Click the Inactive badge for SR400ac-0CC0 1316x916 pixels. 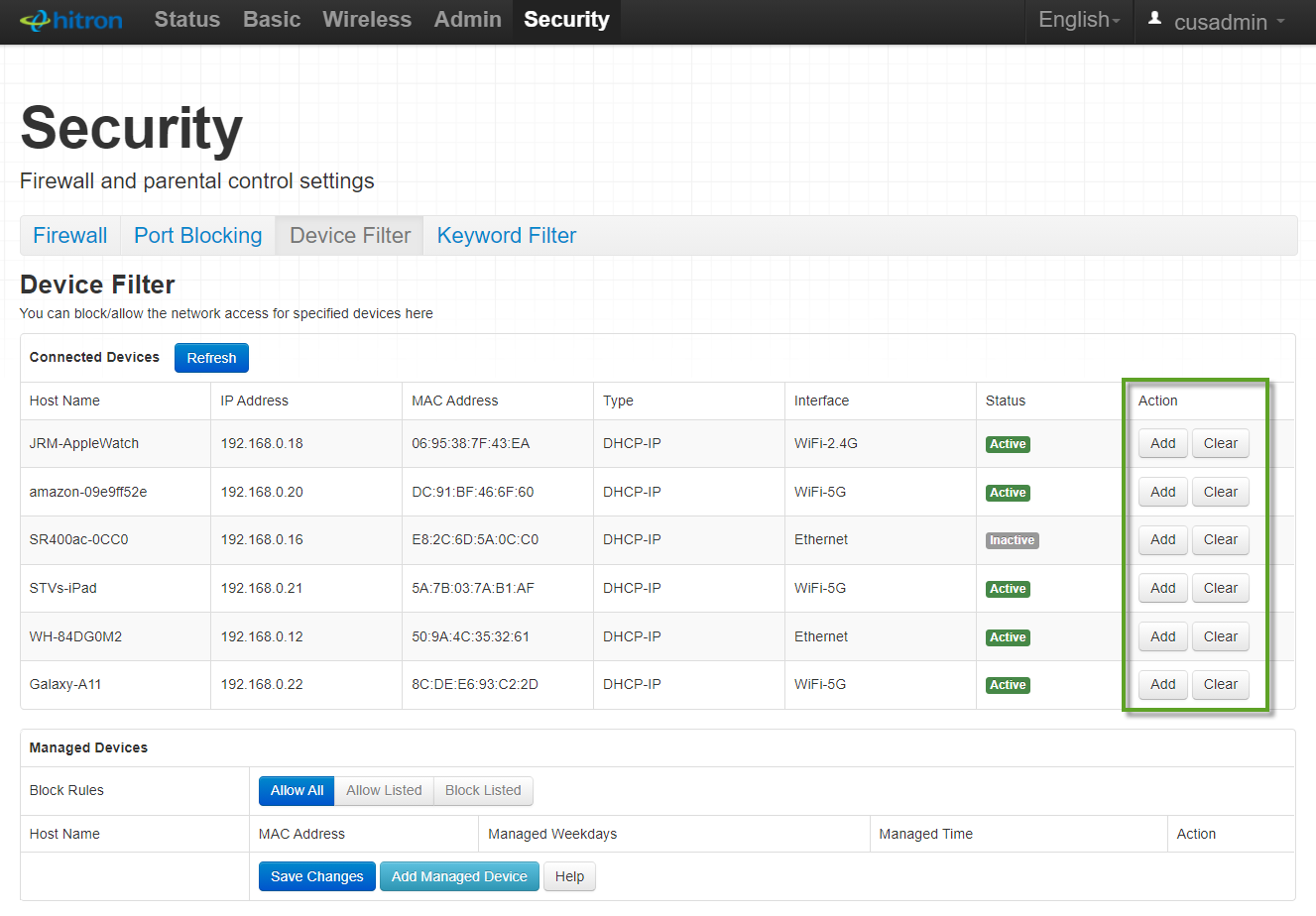(1012, 540)
